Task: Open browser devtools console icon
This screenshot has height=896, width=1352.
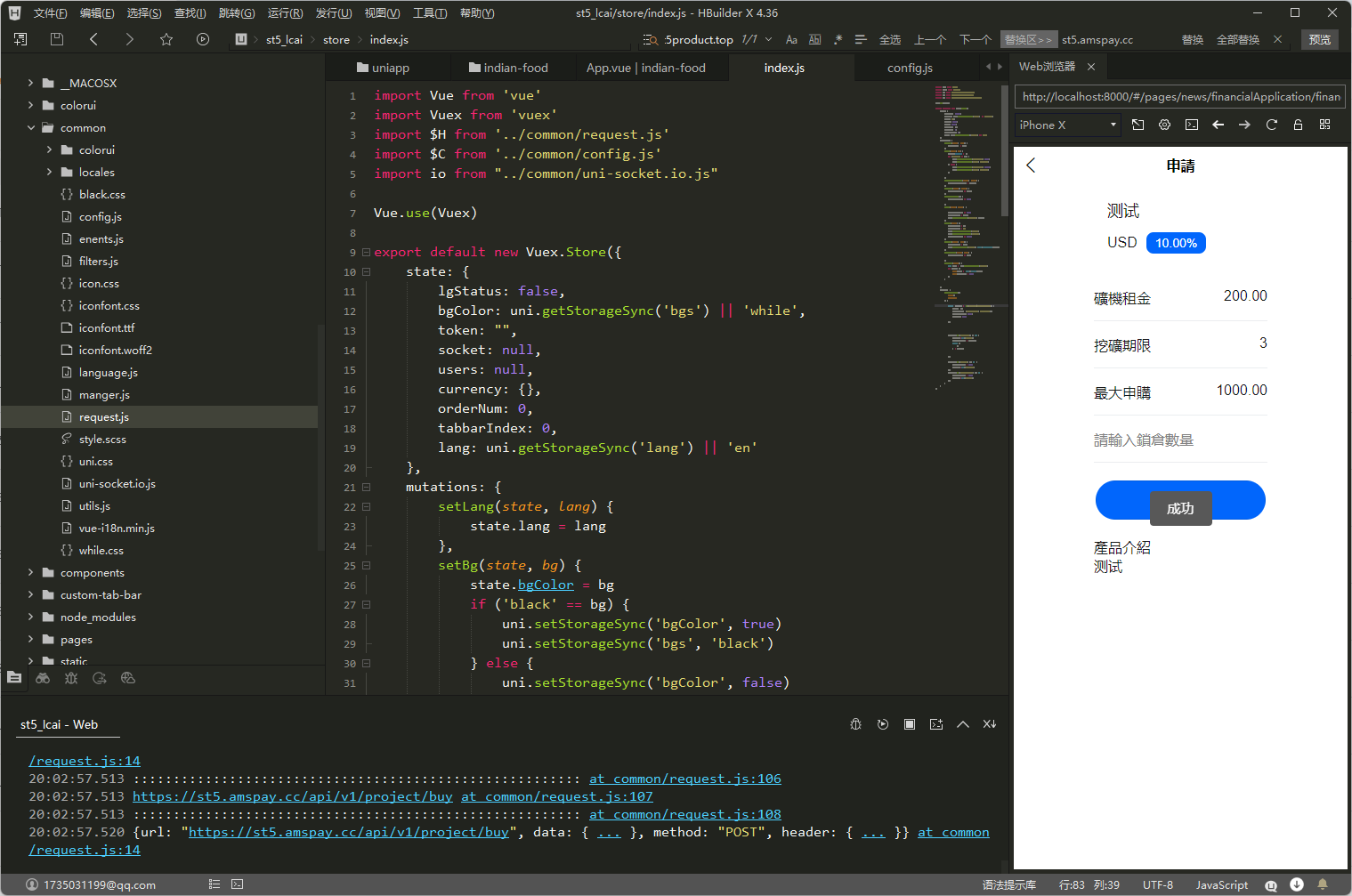Action: click(x=1191, y=125)
